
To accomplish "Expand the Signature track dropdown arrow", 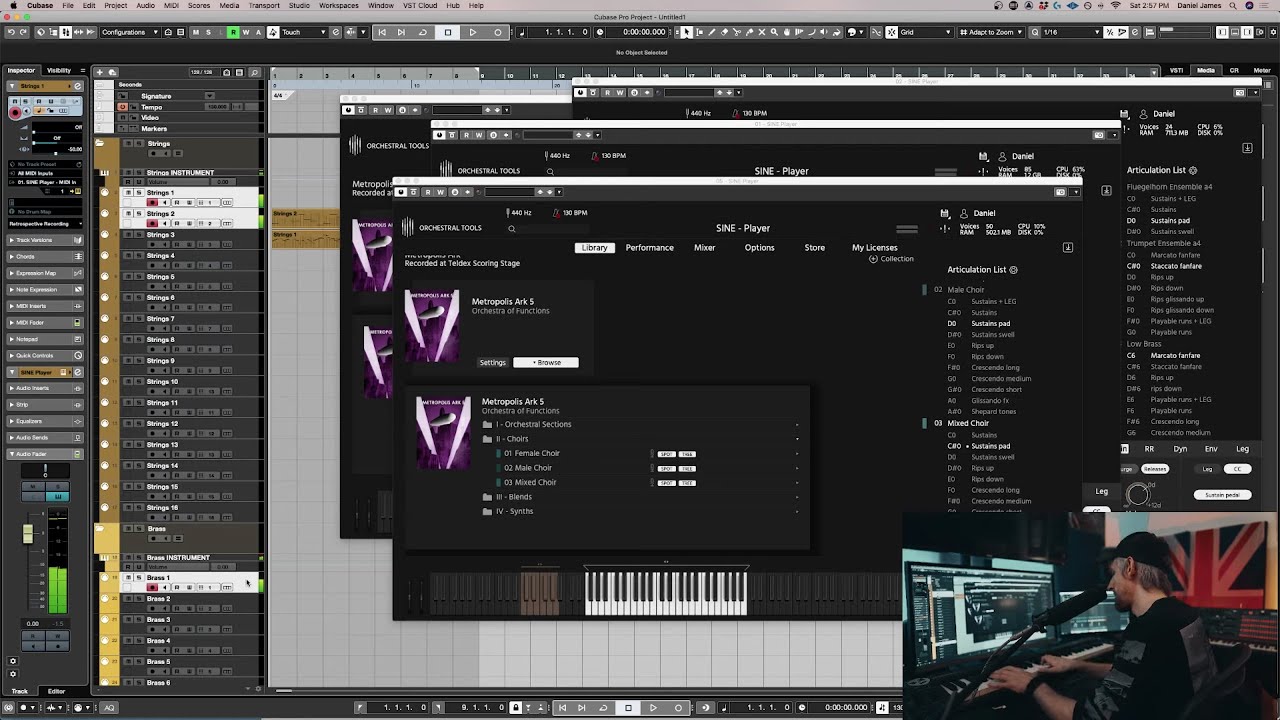I will point(209,96).
